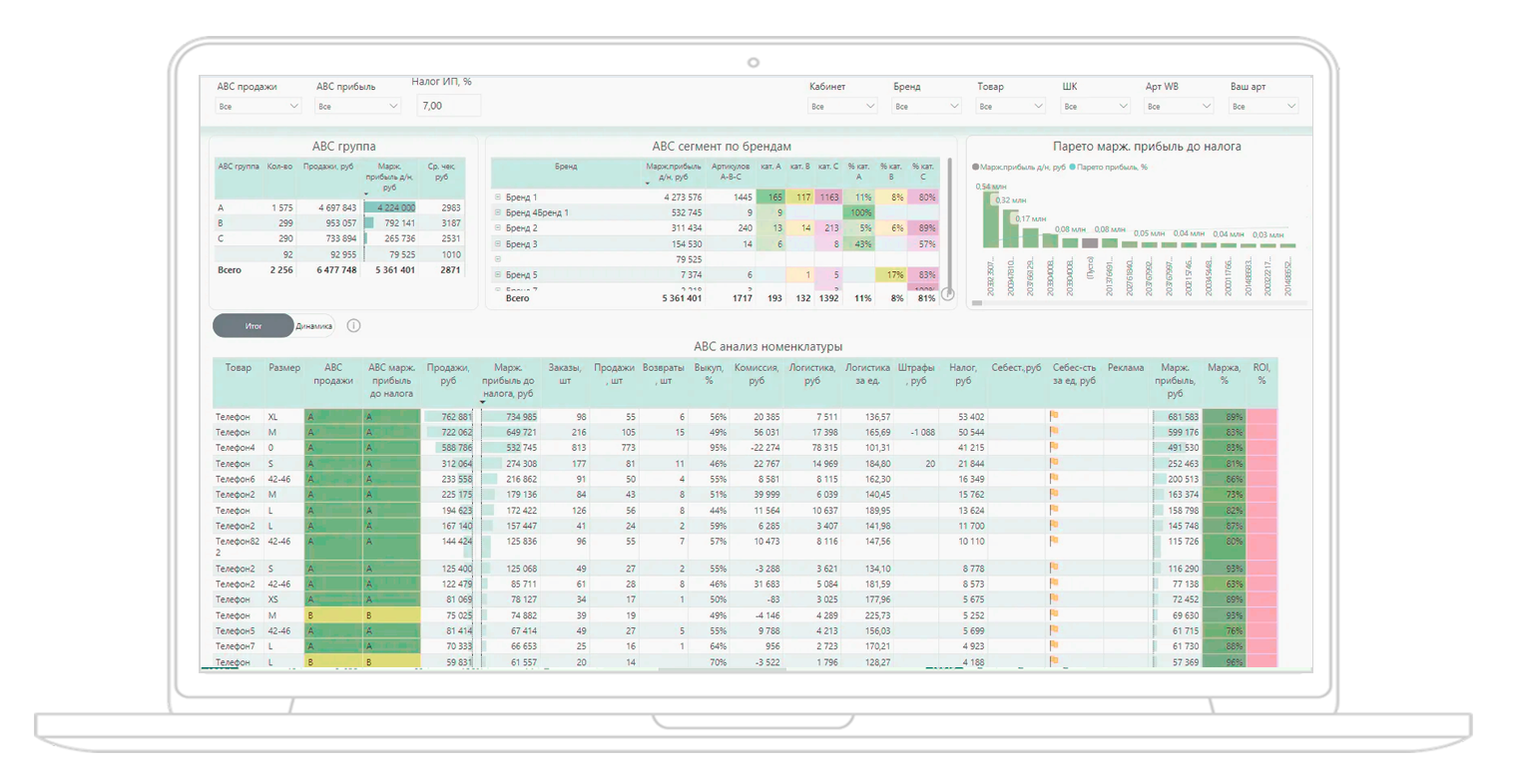The image size is (1513, 784).
Task: Click the grey (Пусто) bar in Pareto chart
Action: [1090, 242]
